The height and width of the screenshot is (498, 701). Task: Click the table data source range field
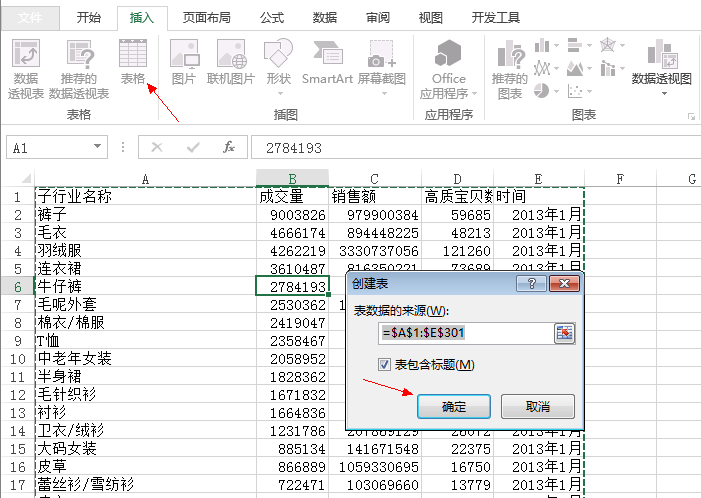(467, 333)
